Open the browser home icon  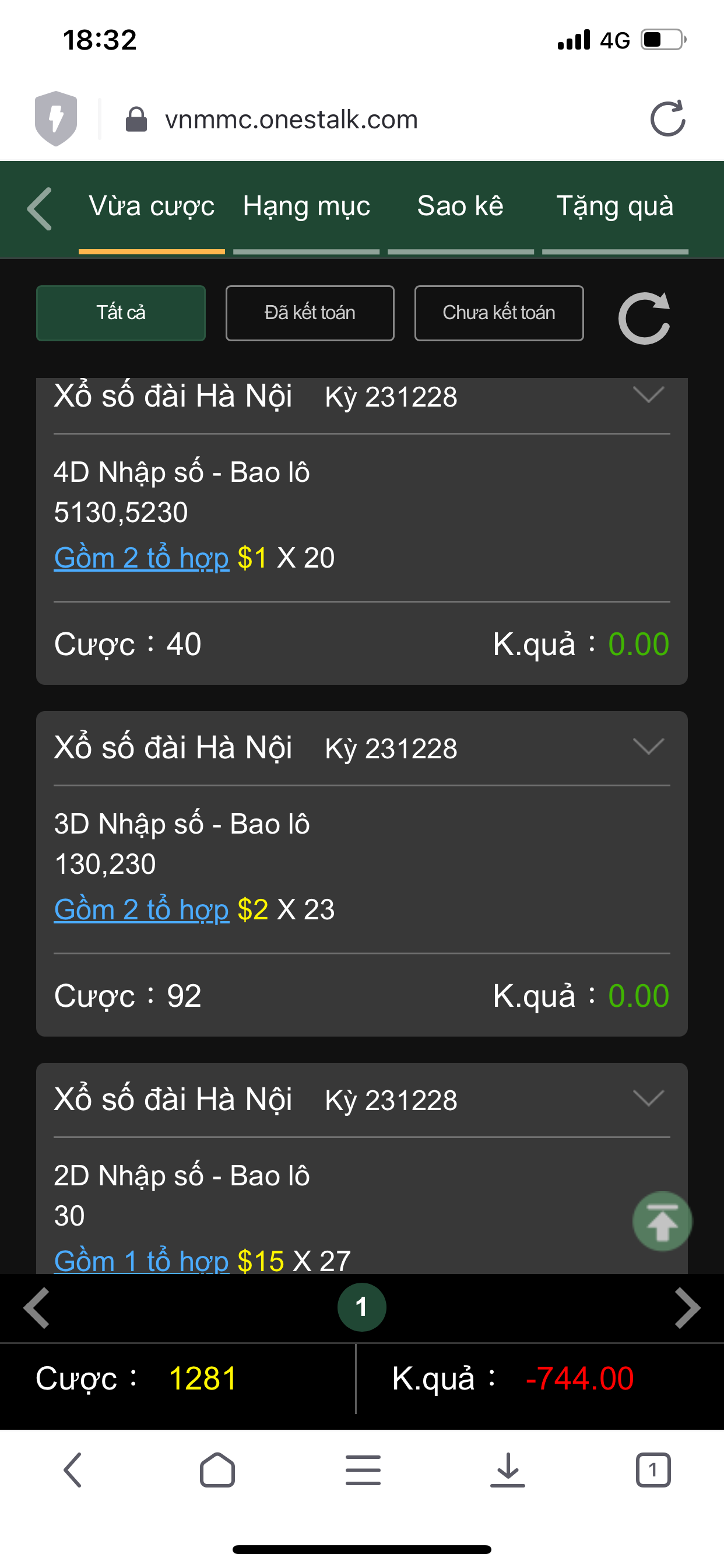coord(217,1470)
